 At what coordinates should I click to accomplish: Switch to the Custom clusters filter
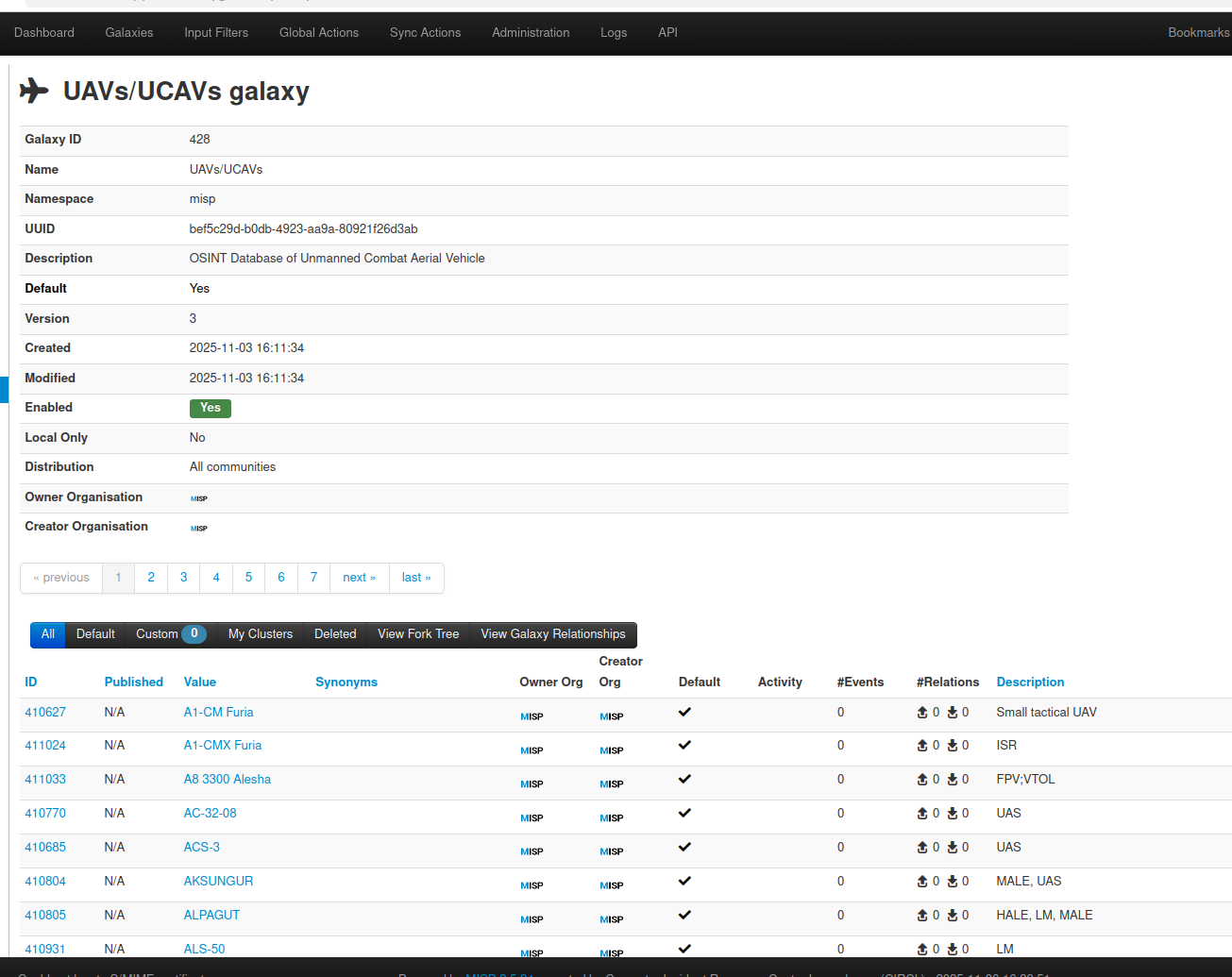[157, 634]
